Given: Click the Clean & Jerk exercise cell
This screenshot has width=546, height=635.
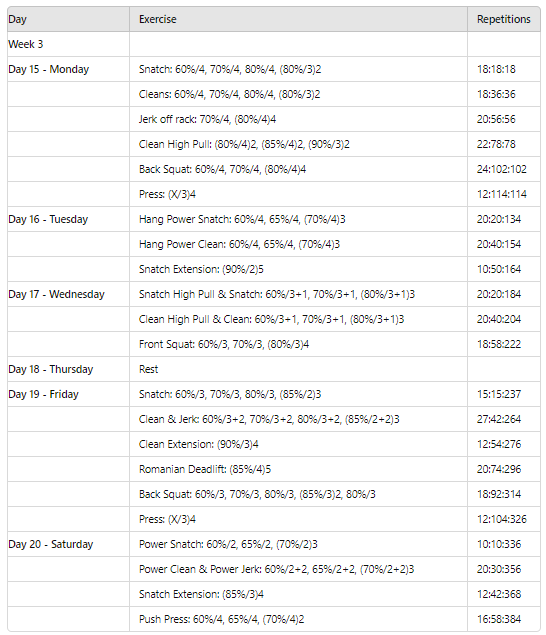Looking at the screenshot, I should (299, 419).
